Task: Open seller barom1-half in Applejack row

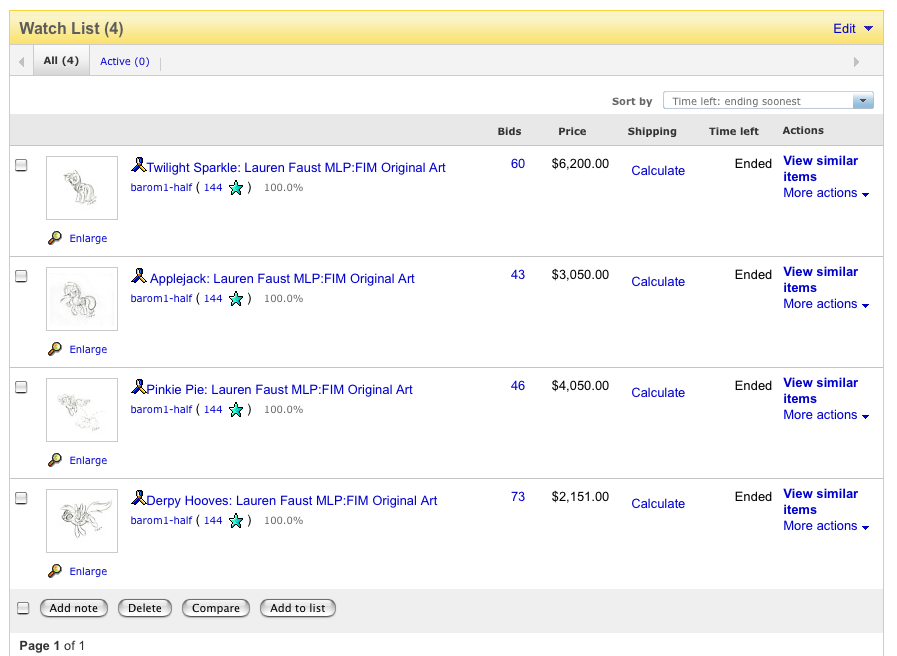Action: (161, 299)
